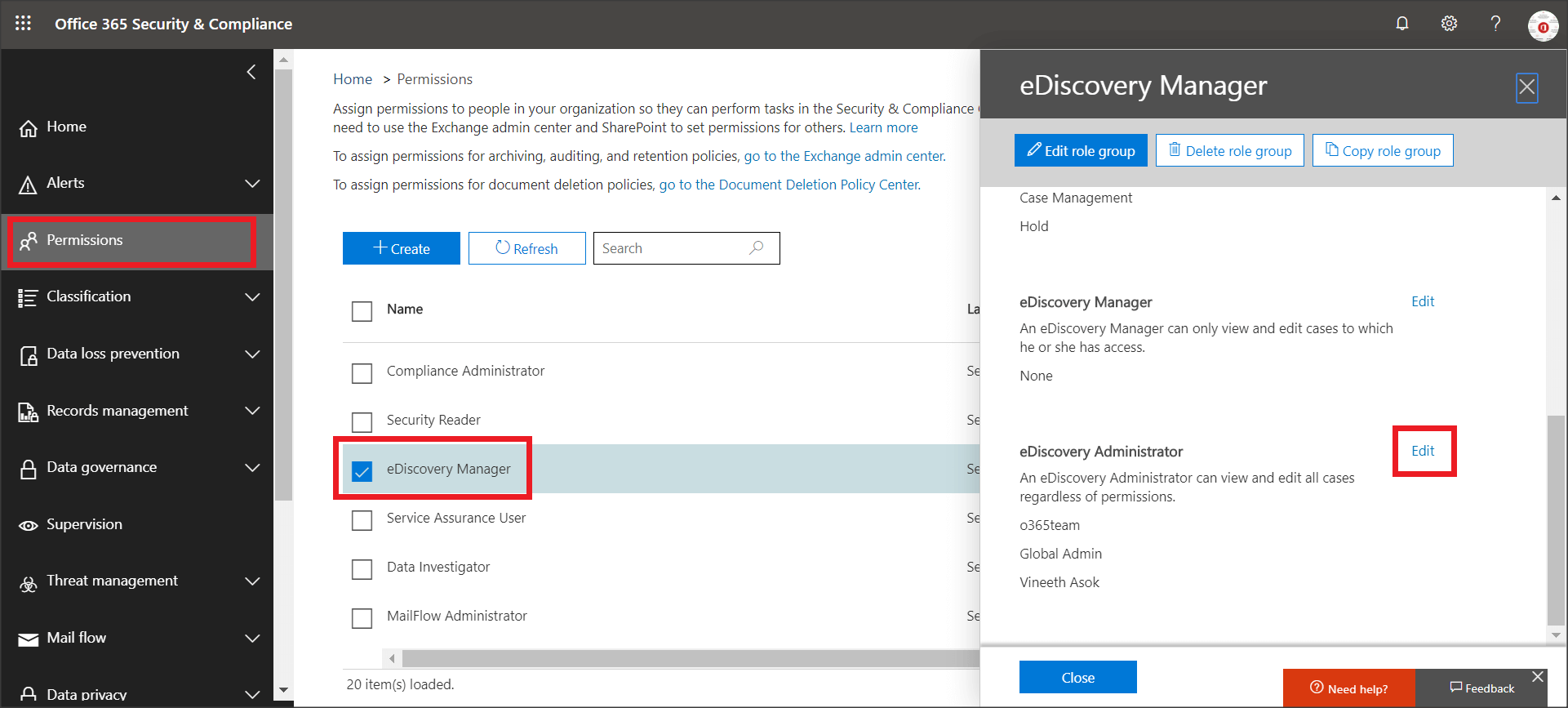Open Home in the sidebar
The height and width of the screenshot is (708, 1568).
[66, 127]
